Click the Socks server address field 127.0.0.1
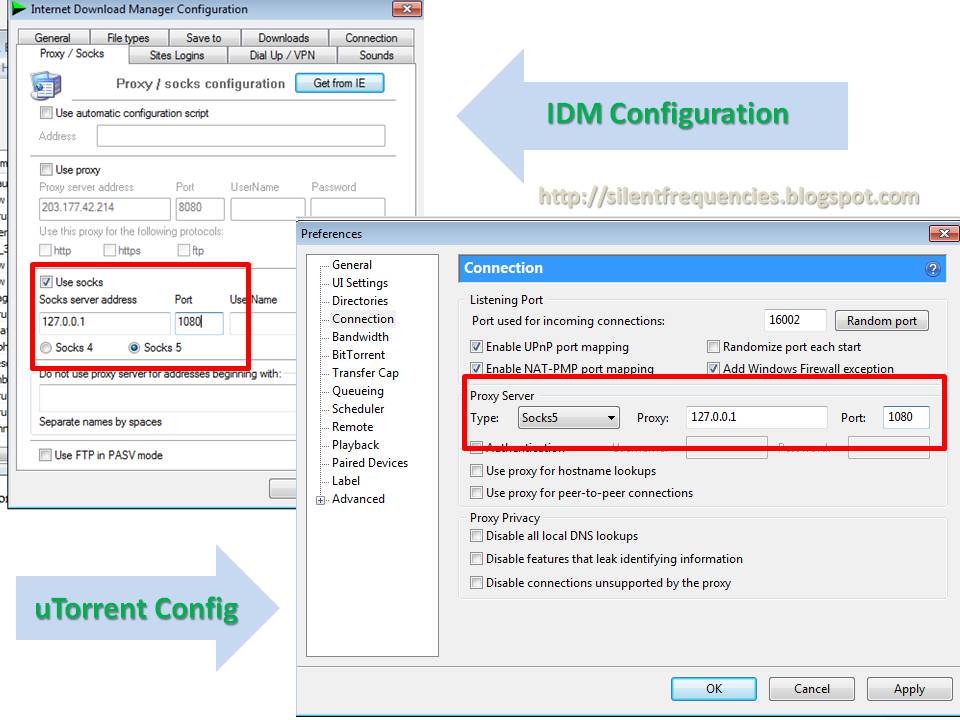Viewport: 960px width, 720px height. tap(105, 323)
